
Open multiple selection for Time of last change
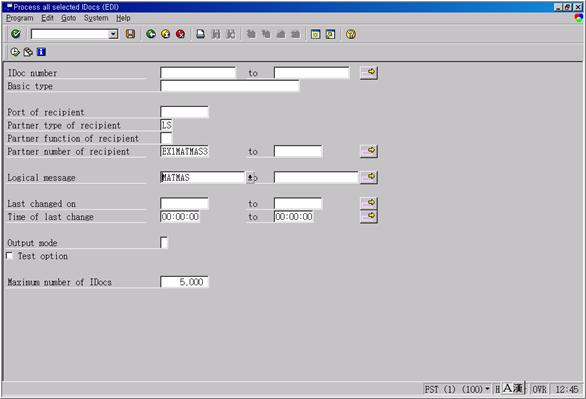[369, 217]
